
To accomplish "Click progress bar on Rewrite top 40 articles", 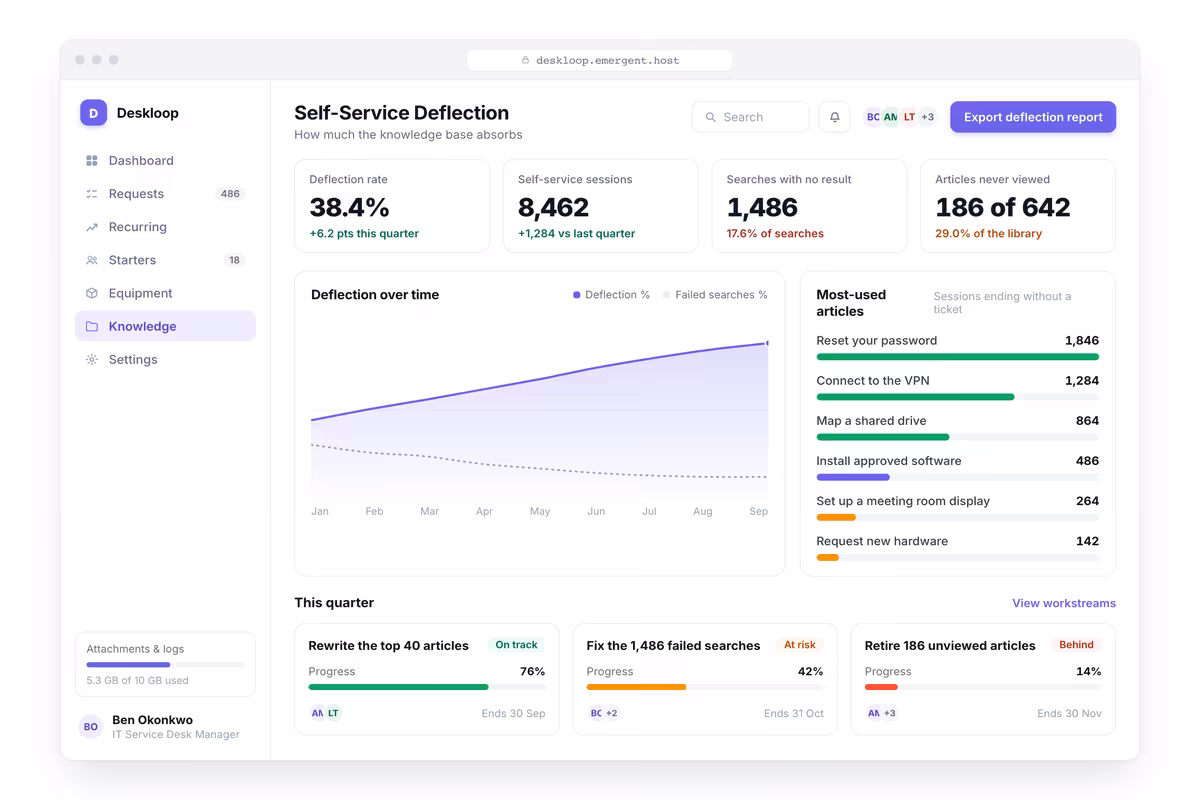I will coord(427,687).
